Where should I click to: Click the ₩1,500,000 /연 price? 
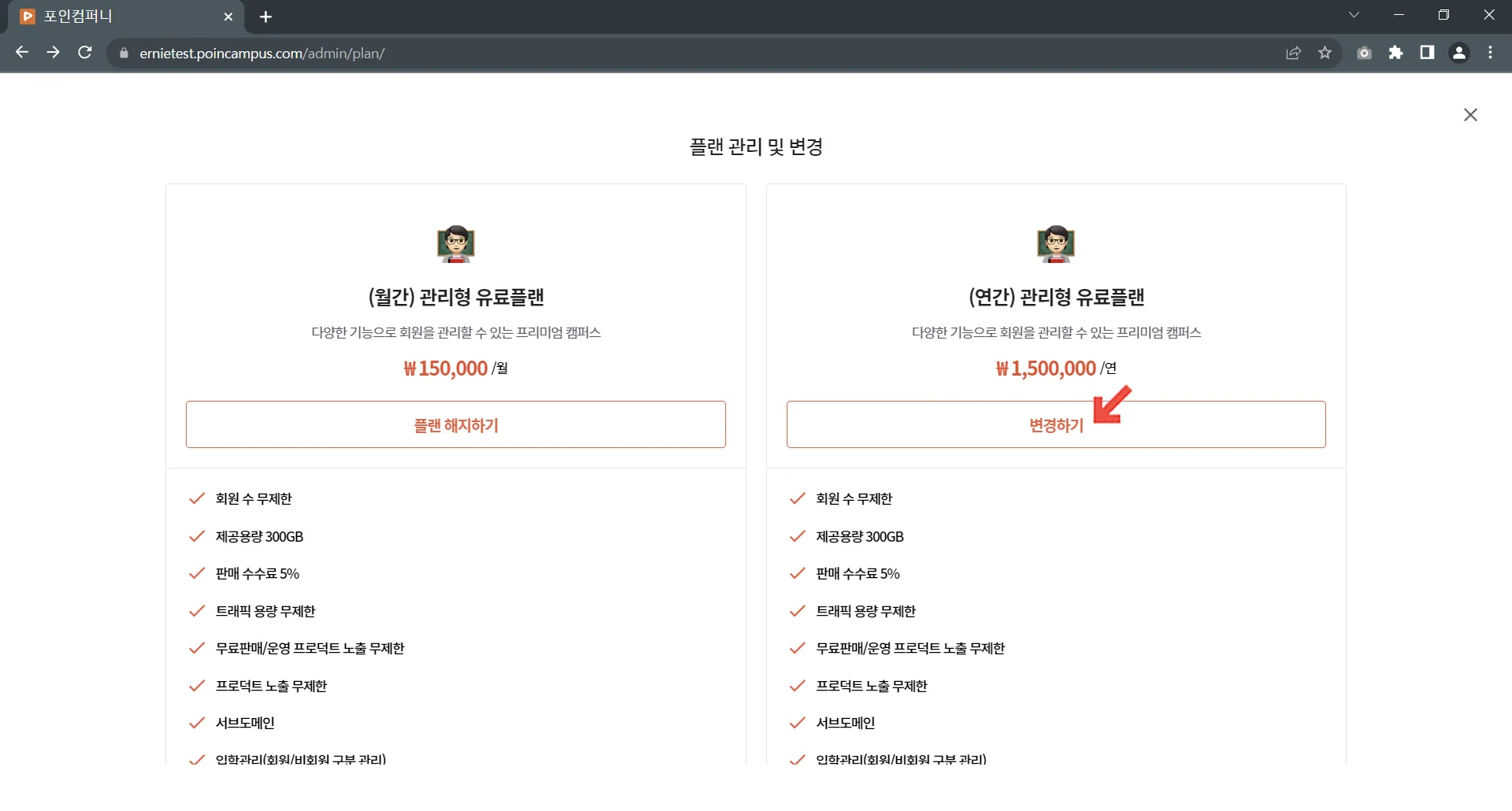pyautogui.click(x=1056, y=368)
